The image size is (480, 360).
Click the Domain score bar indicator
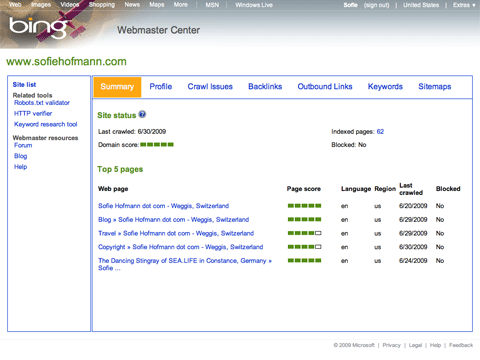[x=157, y=145]
